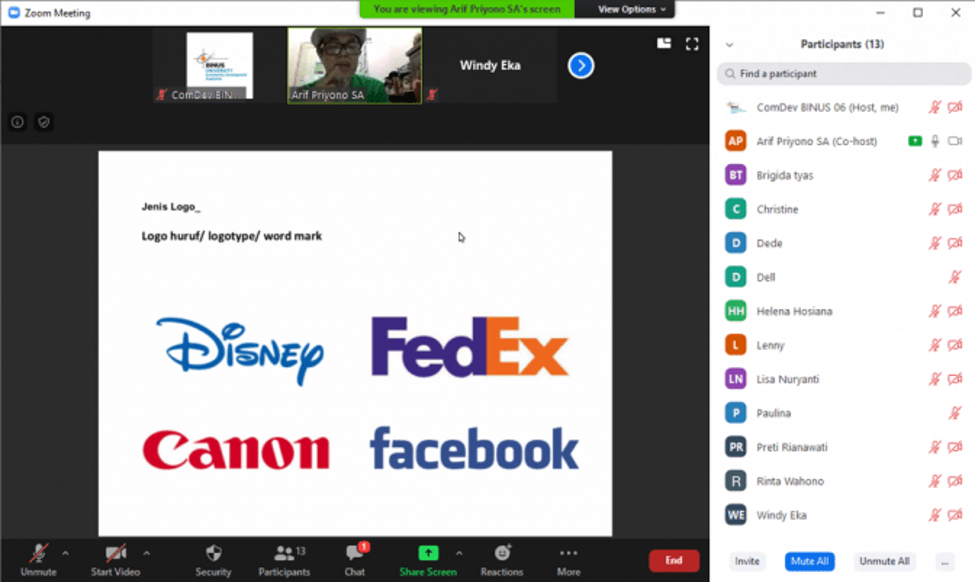Screen dimensions: 977x583
Task: Select the WE avatar for Windy Eka
Action: (x=736, y=515)
